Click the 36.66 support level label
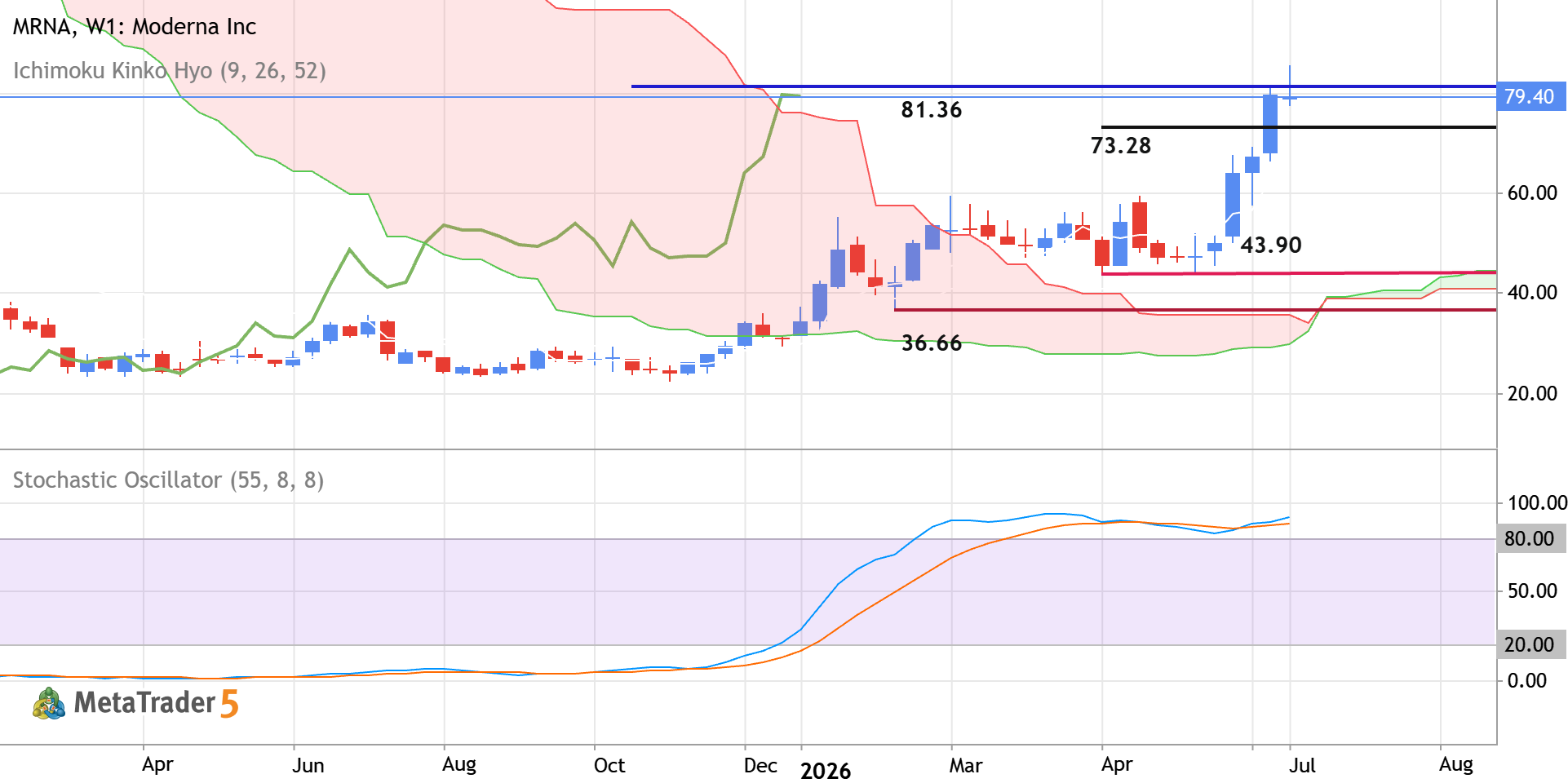Screen dimensions: 1568x783 932,343
